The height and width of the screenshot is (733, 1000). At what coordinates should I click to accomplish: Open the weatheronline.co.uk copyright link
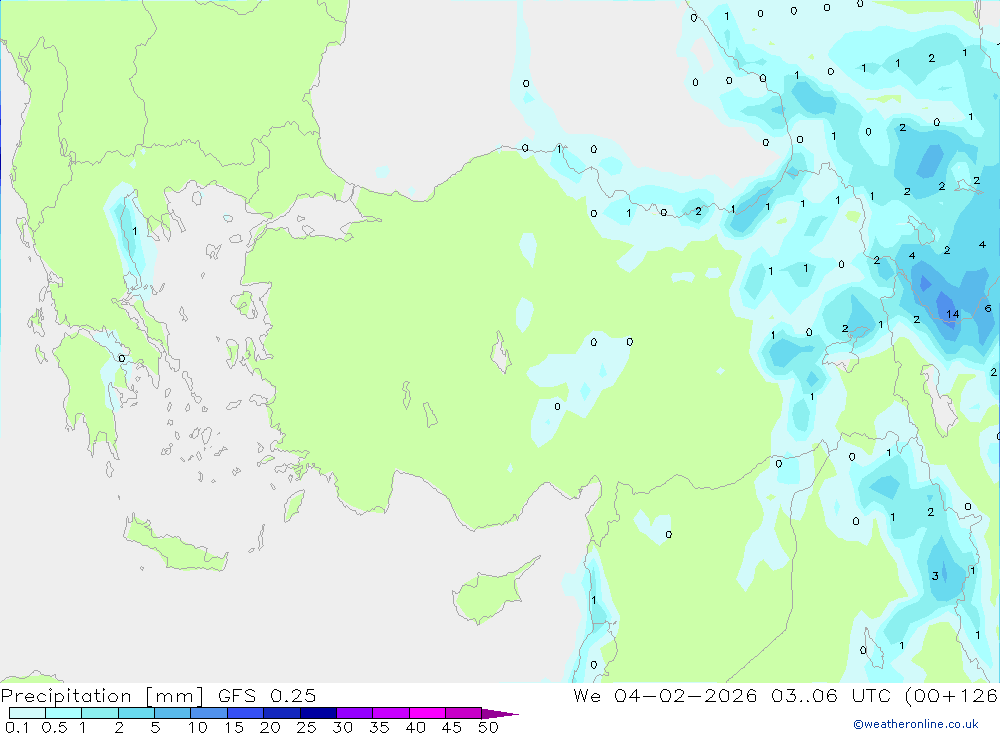click(916, 724)
